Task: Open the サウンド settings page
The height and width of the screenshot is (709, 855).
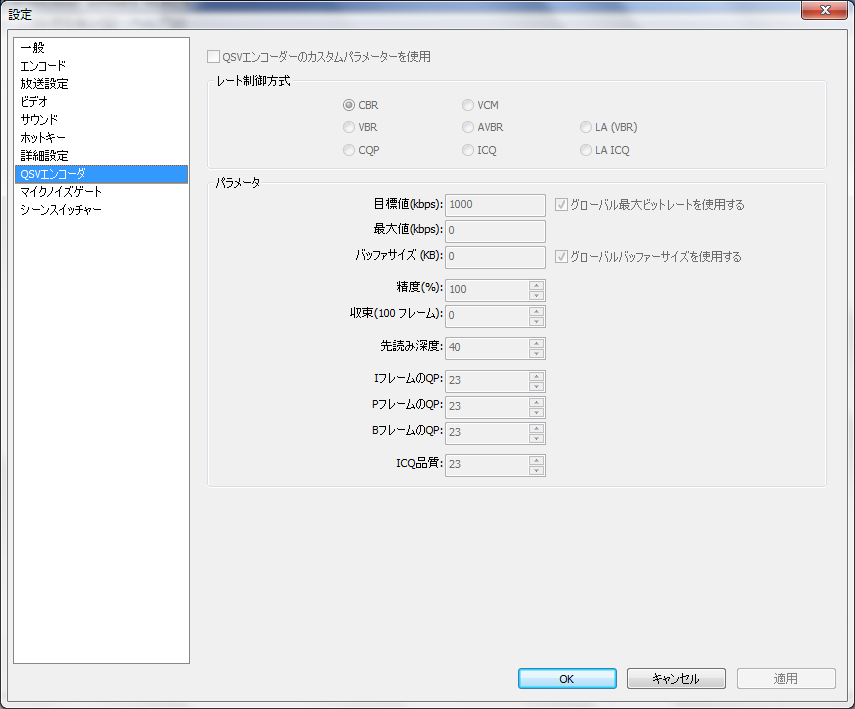Action: [101, 120]
